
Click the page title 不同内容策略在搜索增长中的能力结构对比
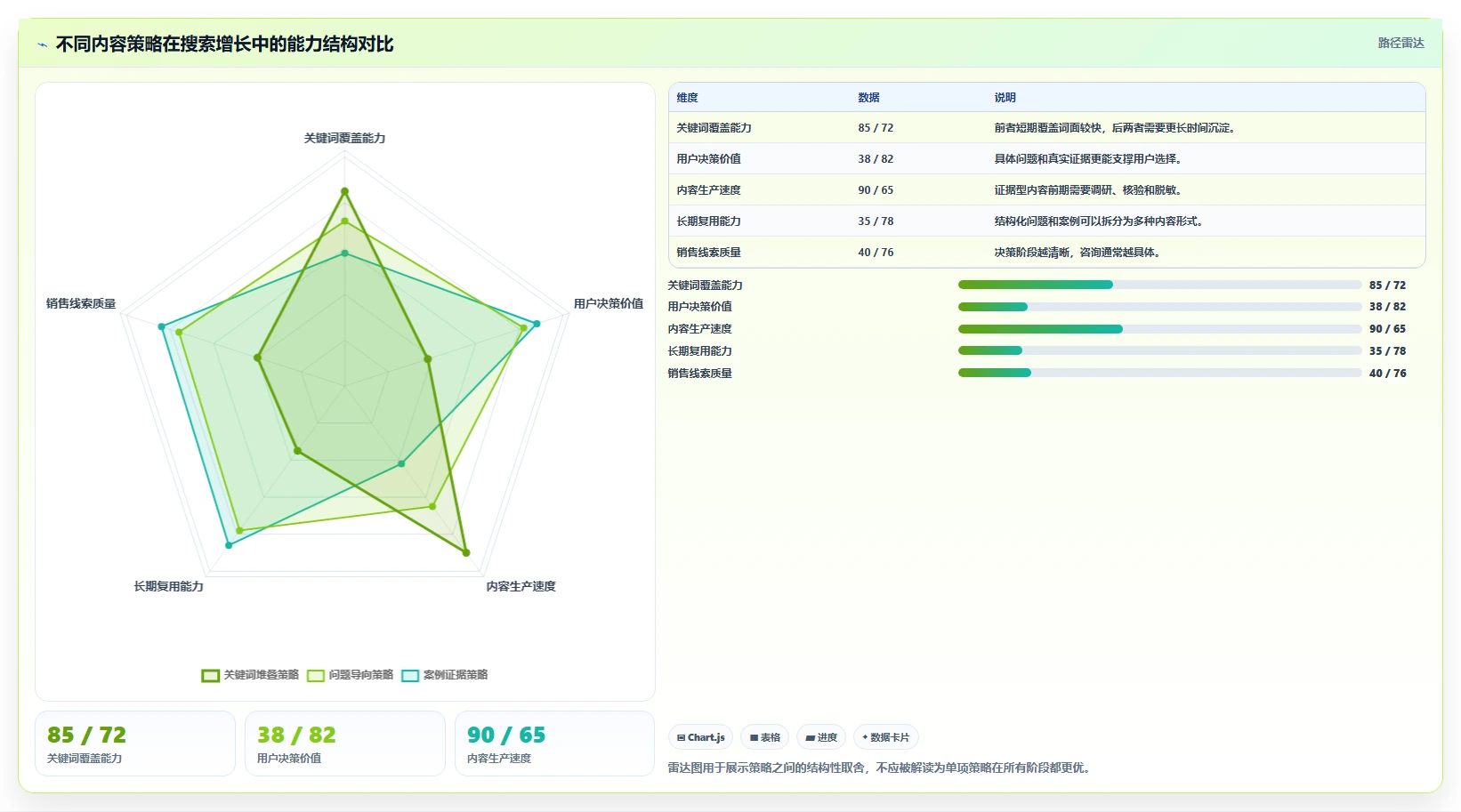click(224, 44)
